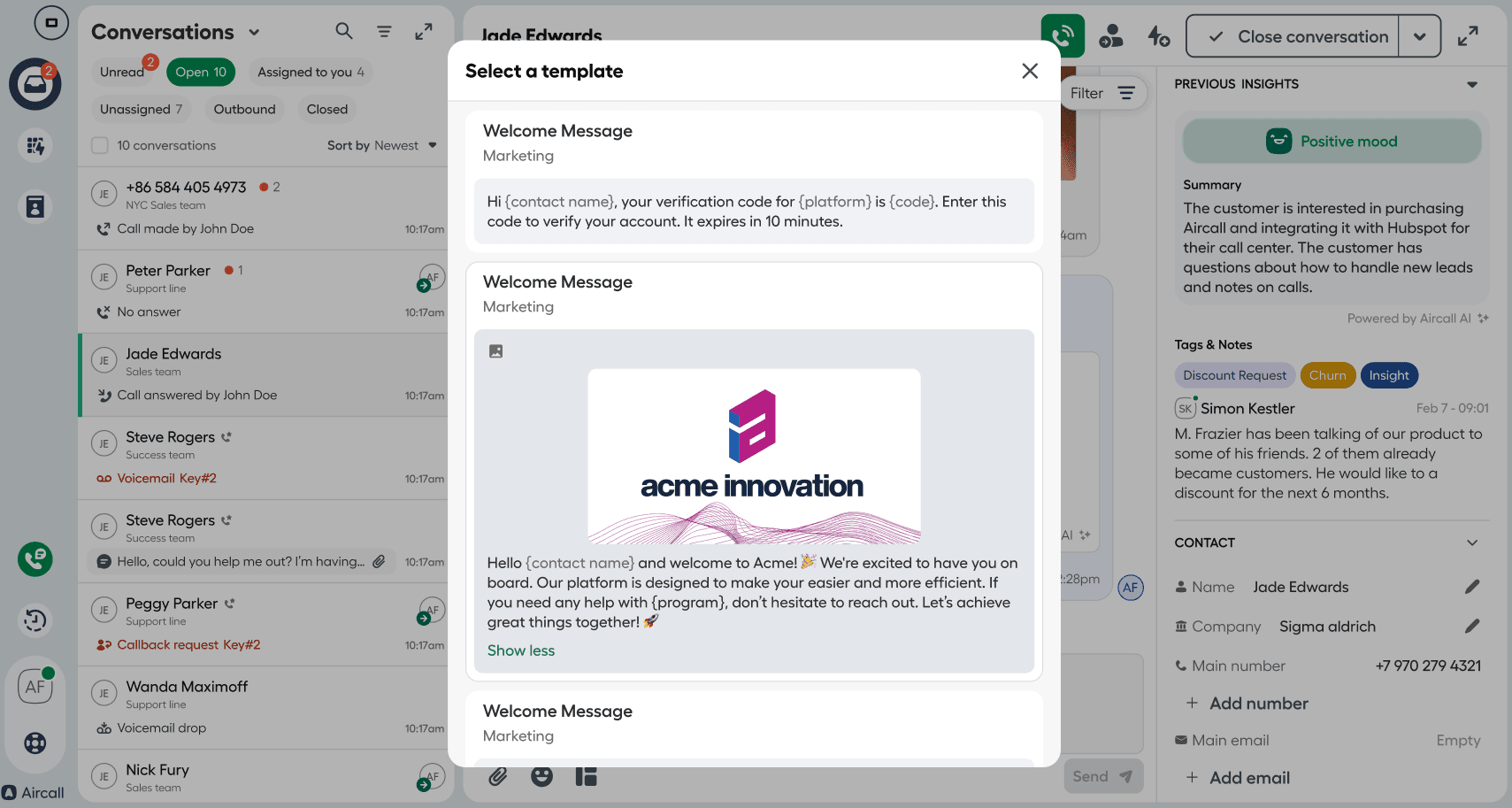Open the dialer with the green phone icon

click(35, 559)
